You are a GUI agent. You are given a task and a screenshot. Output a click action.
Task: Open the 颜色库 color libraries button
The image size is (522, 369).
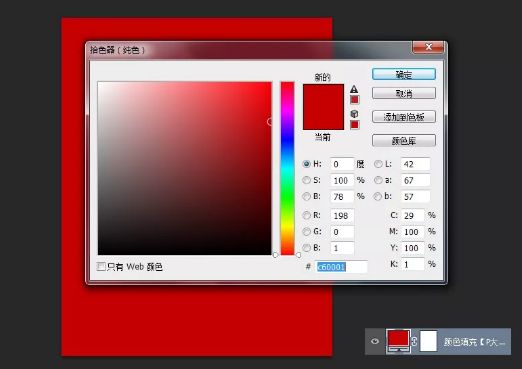[x=404, y=141]
